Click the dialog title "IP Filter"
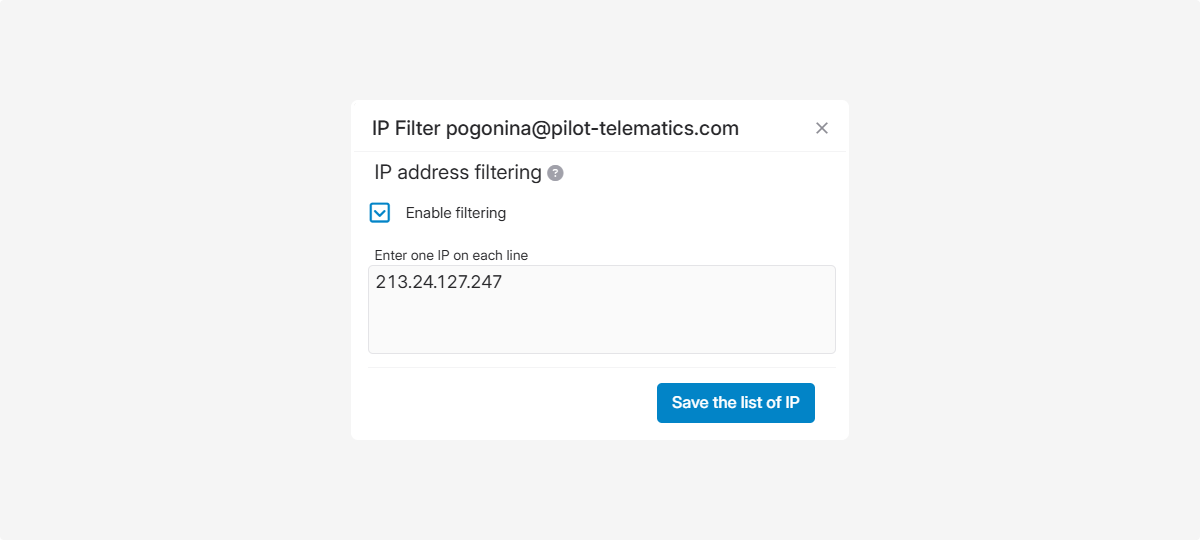This screenshot has height=540, width=1200. click(x=406, y=128)
